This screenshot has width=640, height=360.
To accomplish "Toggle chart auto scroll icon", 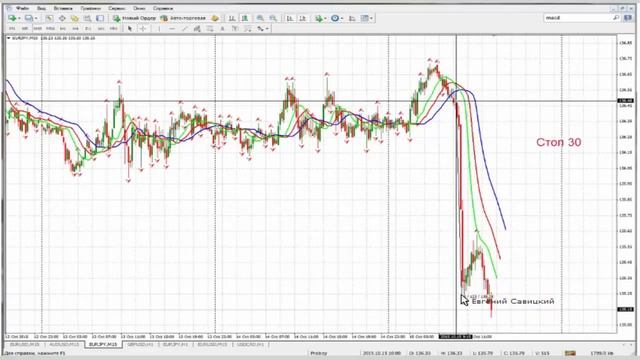I will pos(290,18).
